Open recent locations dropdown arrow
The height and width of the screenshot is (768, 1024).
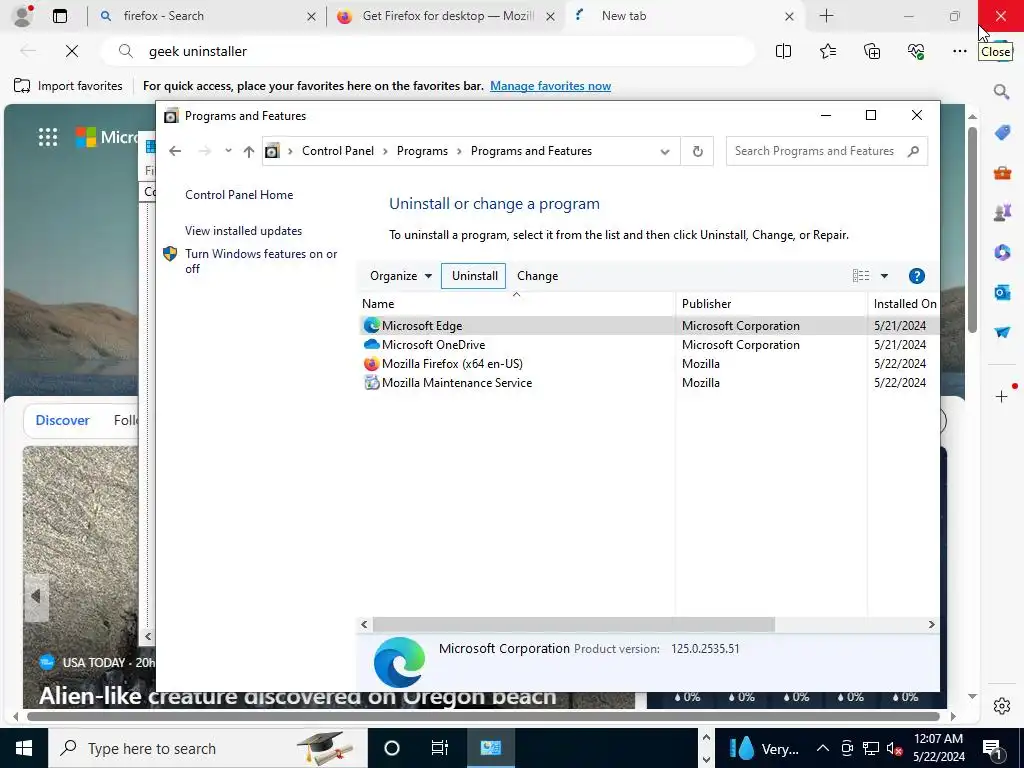(x=228, y=151)
